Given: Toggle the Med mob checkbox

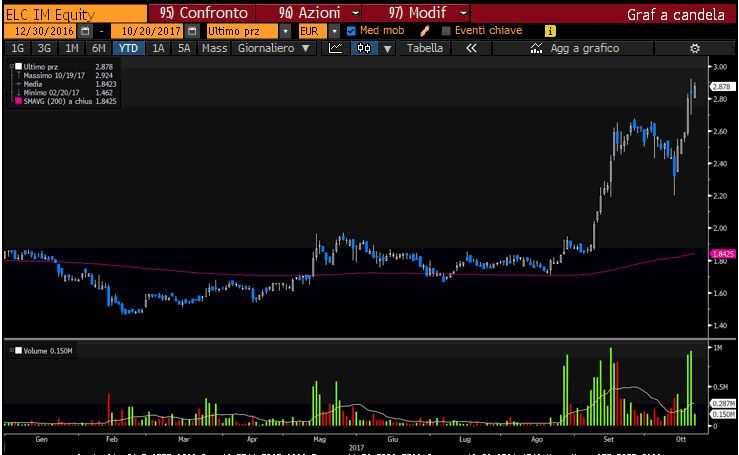Looking at the screenshot, I should coord(351,31).
